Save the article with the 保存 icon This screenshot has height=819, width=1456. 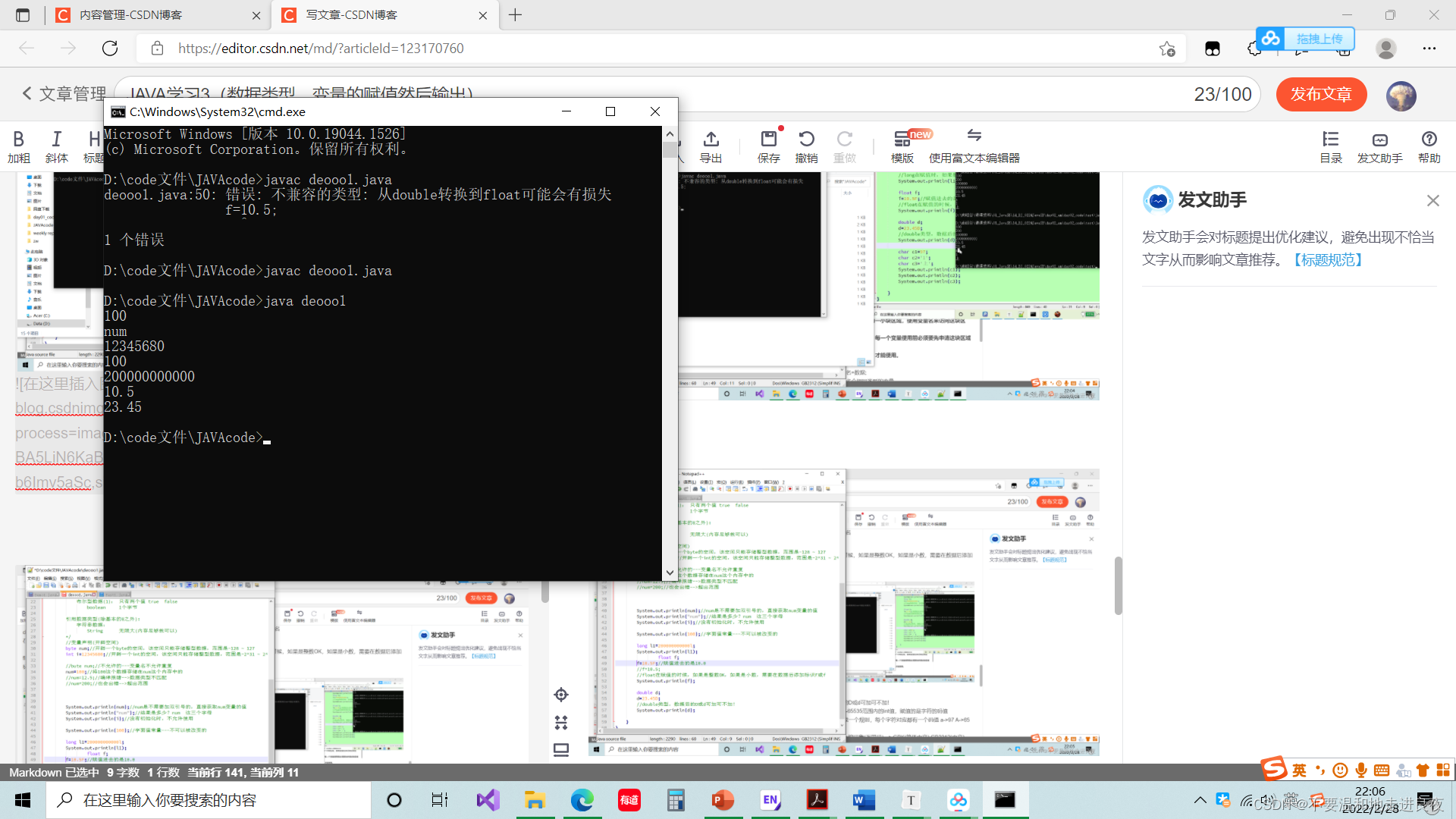pos(768,146)
